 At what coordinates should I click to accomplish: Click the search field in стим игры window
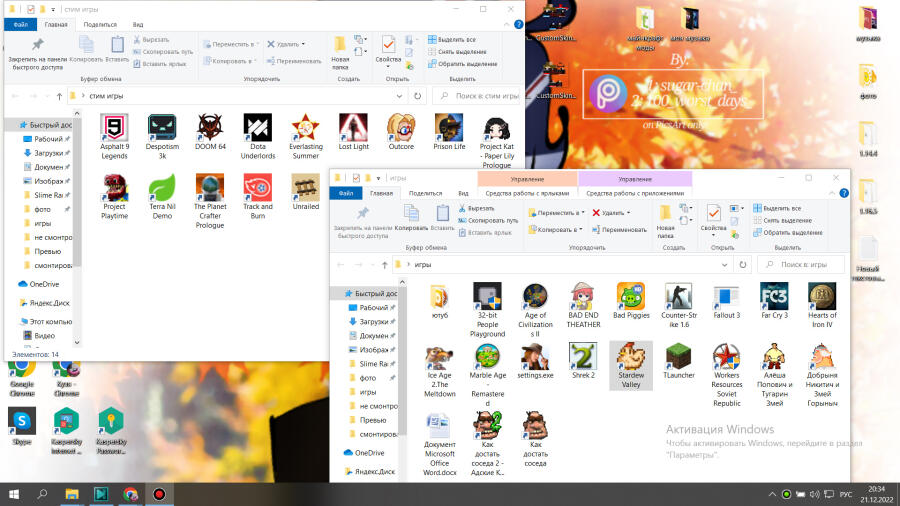click(476, 96)
